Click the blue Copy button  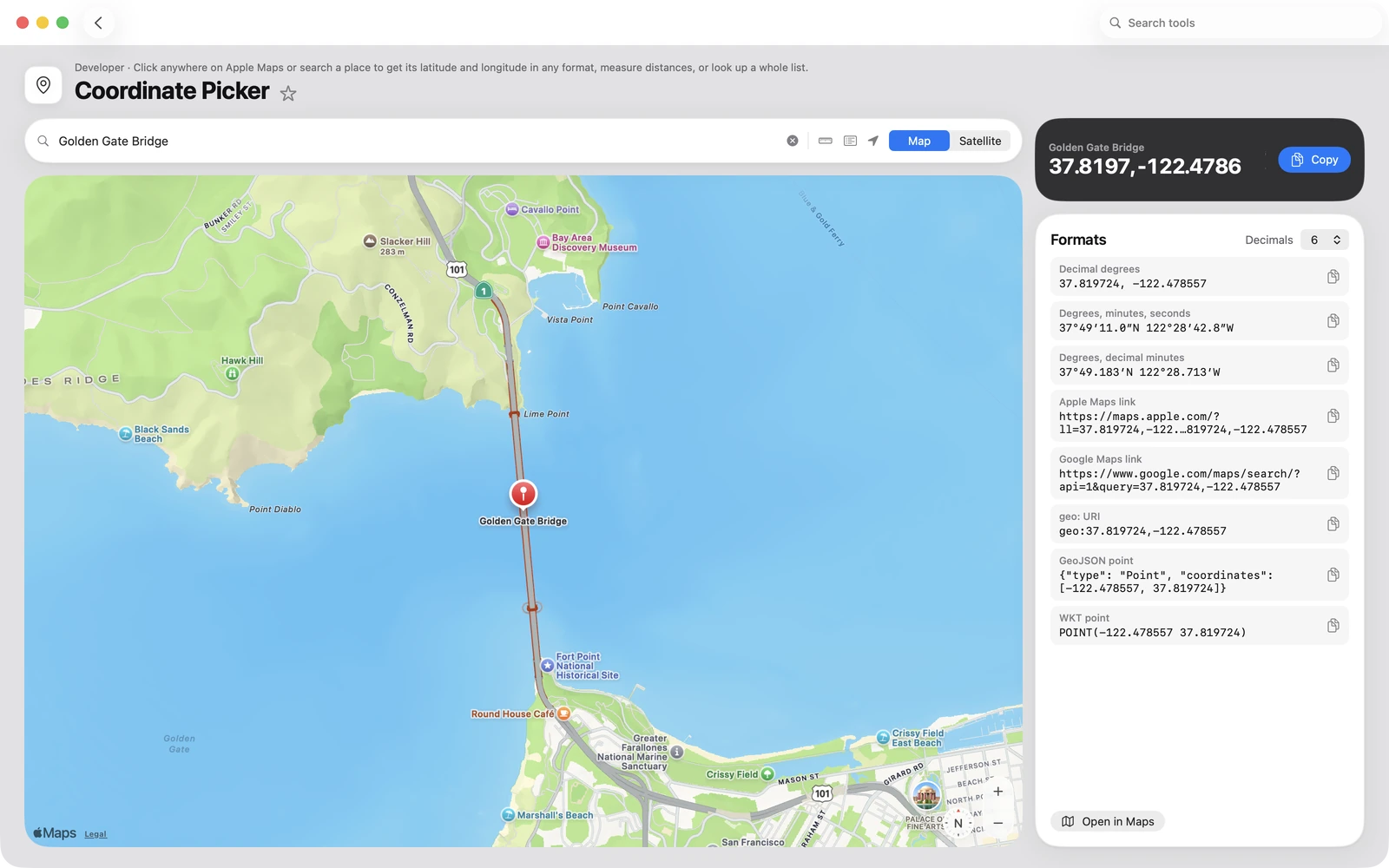click(1314, 160)
